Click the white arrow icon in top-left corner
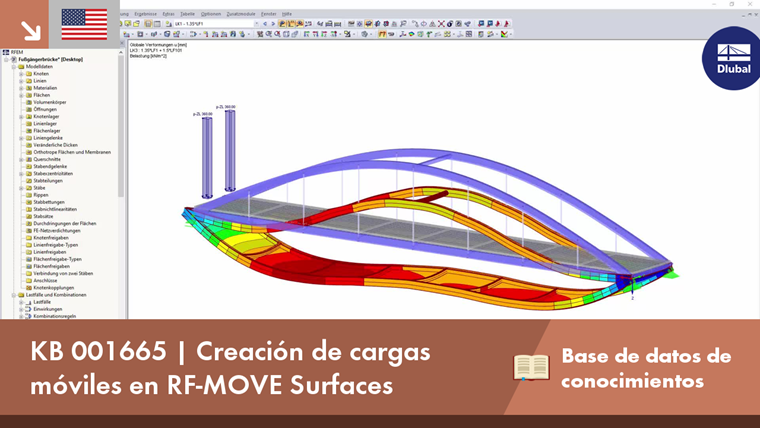The image size is (760, 428). (x=31, y=31)
